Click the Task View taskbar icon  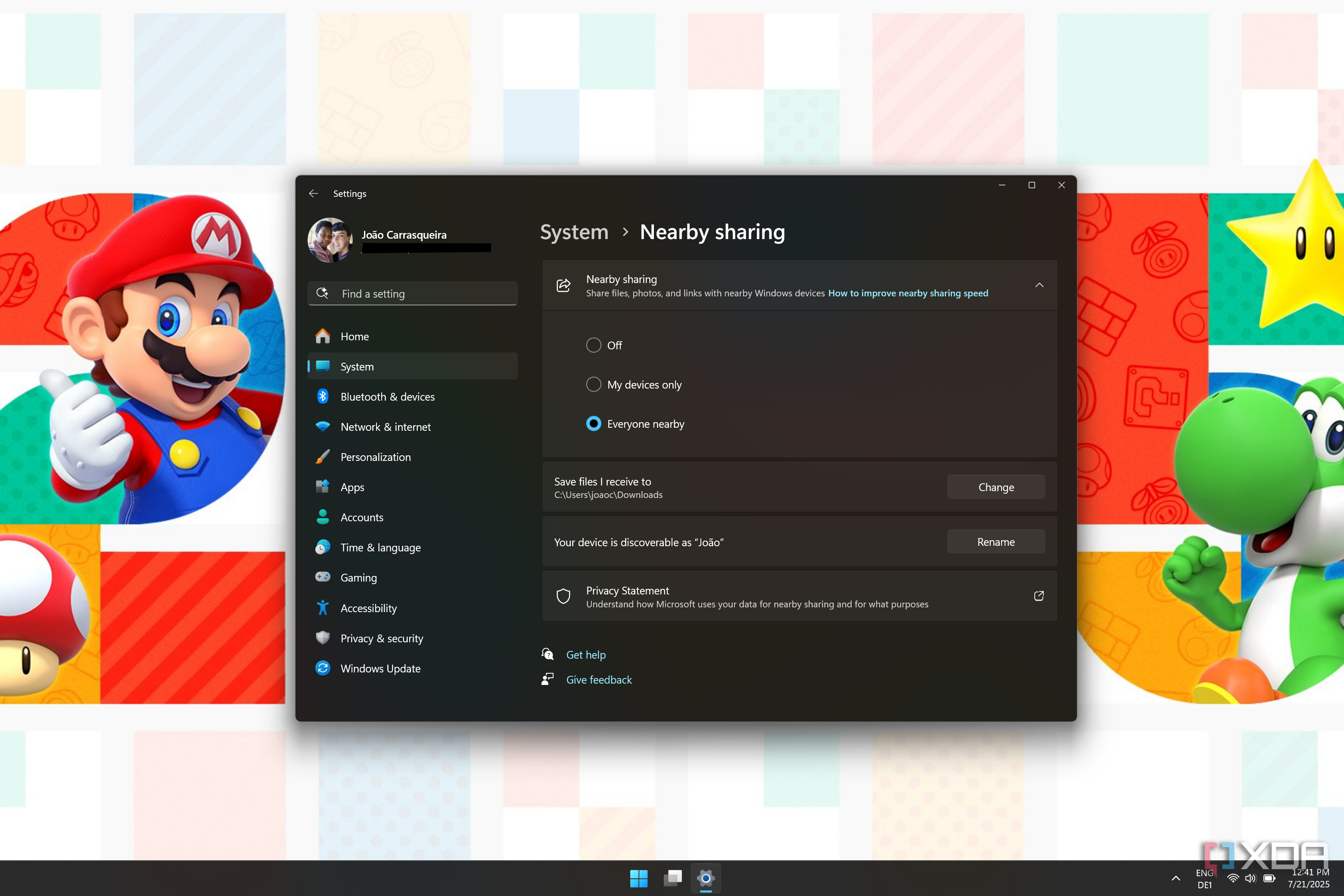[672, 878]
